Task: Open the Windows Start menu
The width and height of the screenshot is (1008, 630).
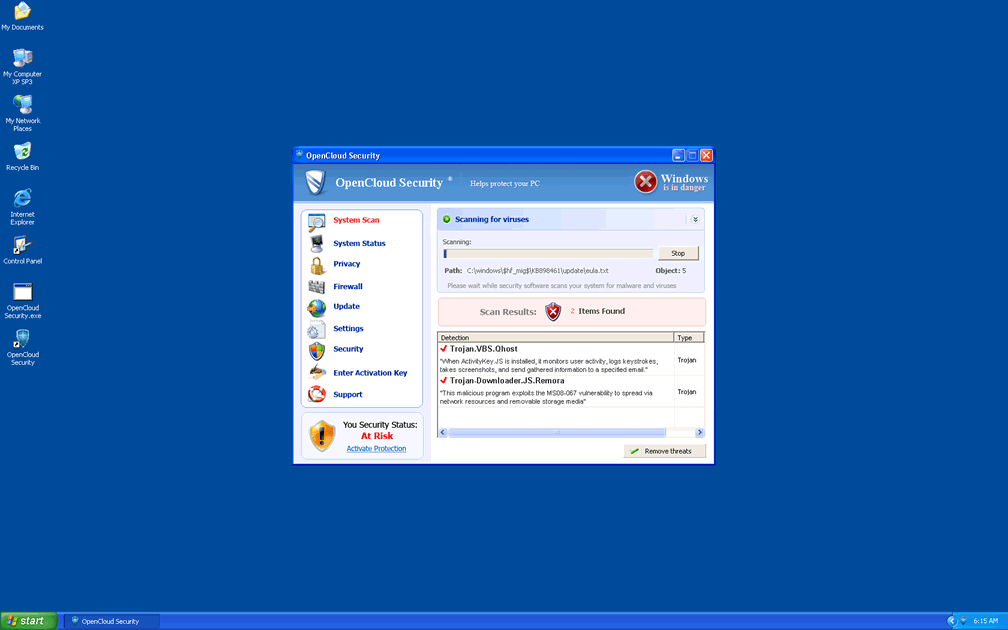Action: pos(28,621)
